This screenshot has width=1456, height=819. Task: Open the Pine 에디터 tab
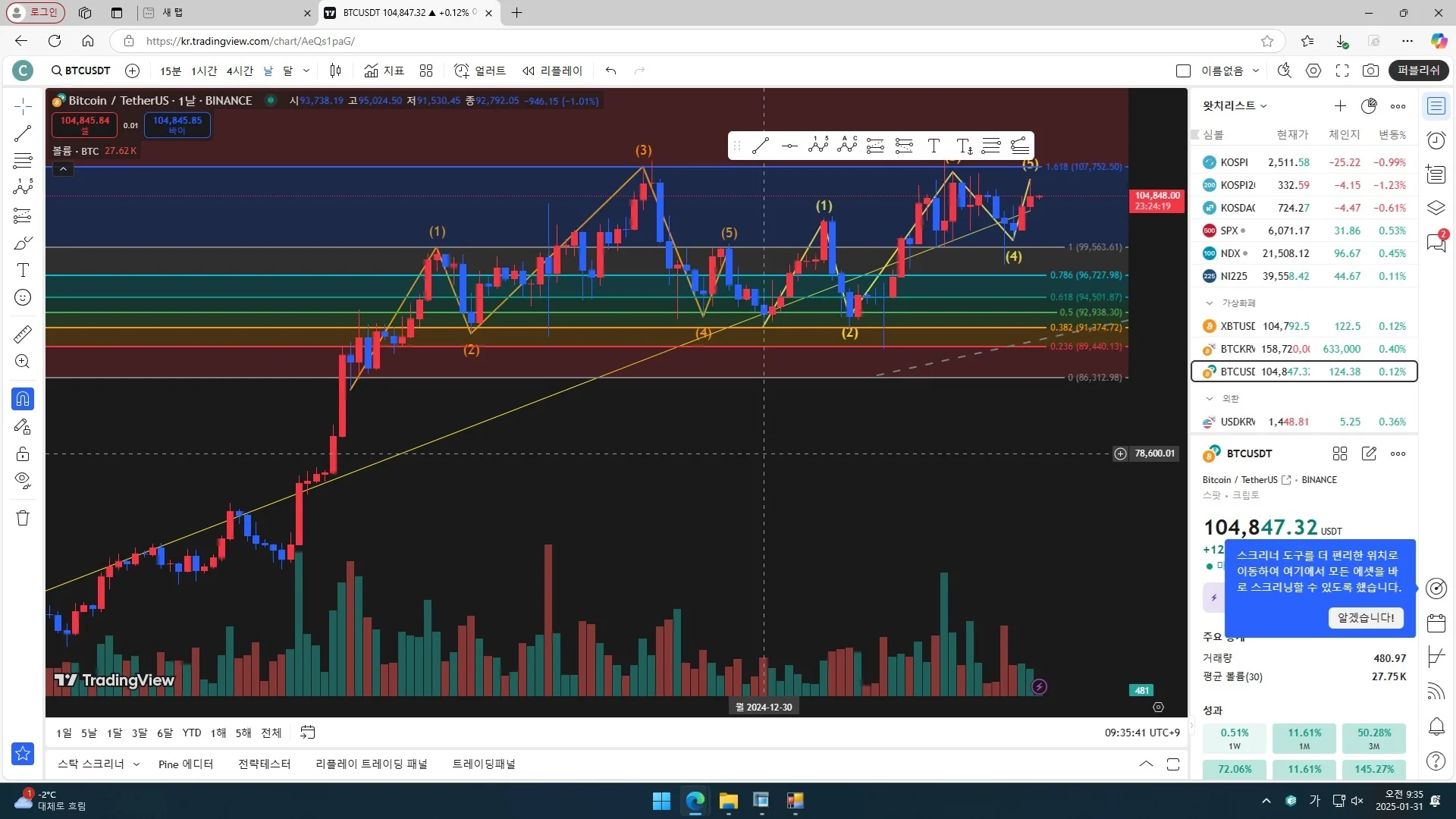point(186,764)
